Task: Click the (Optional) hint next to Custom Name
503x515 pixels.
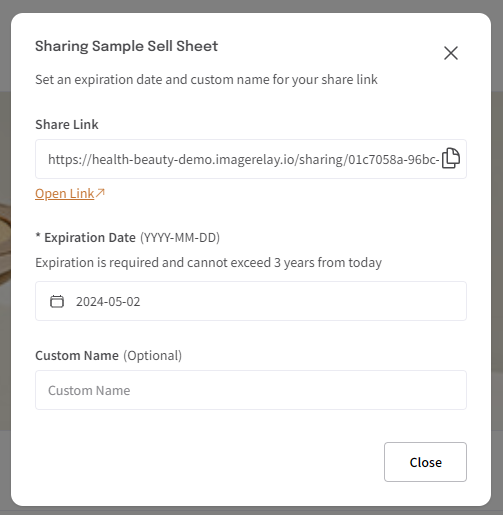Action: click(153, 356)
